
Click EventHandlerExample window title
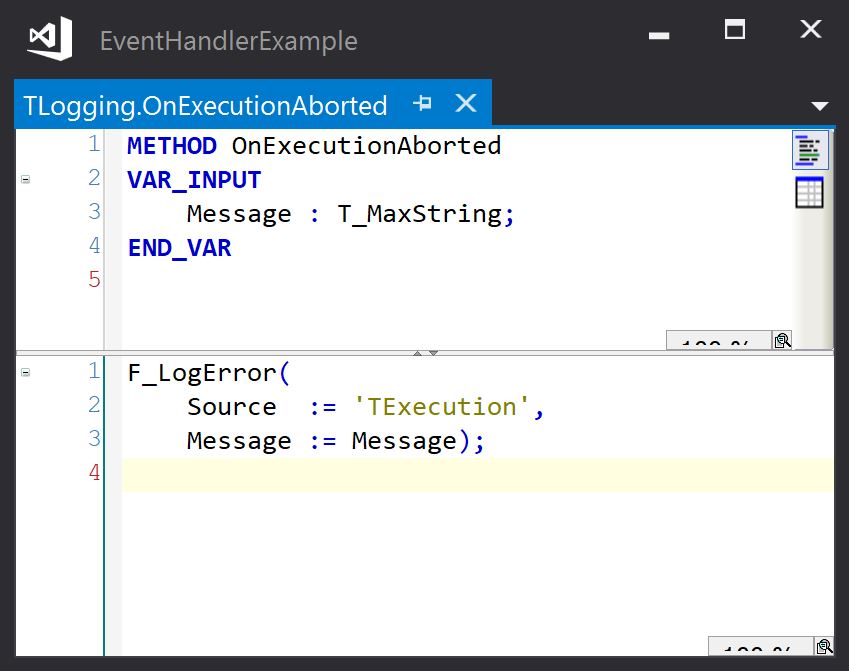tap(228, 41)
